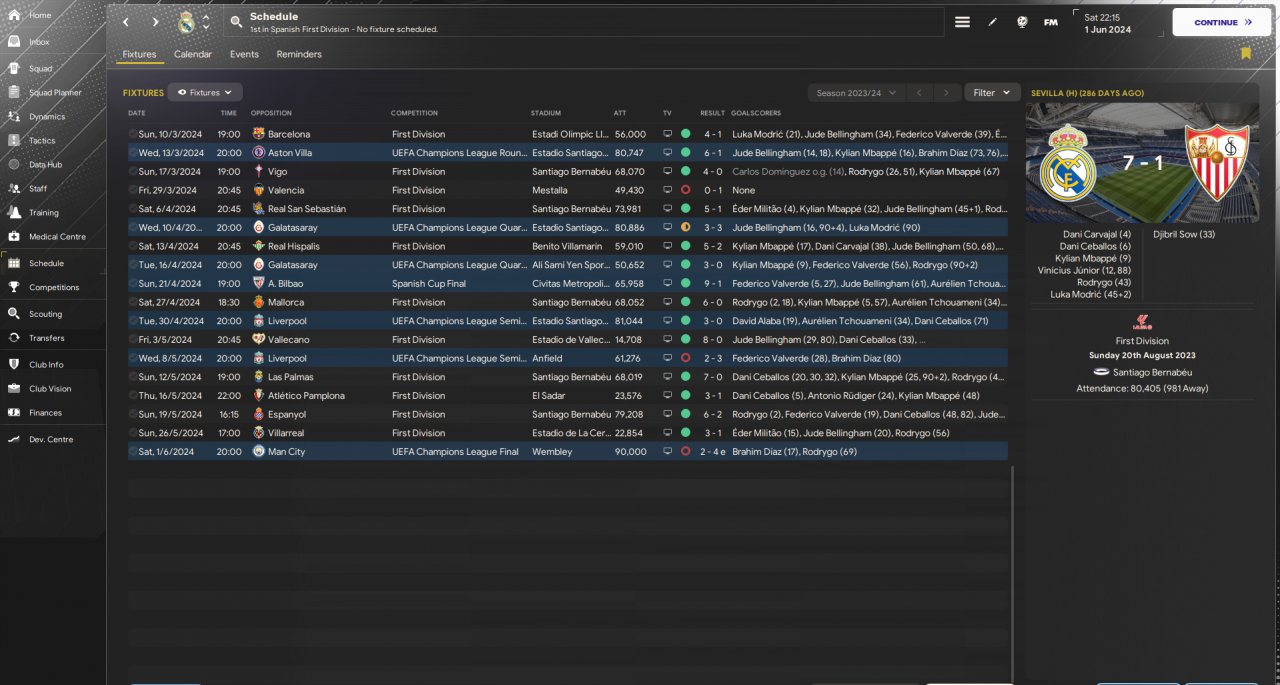Open the Filter dropdown

coord(992,93)
